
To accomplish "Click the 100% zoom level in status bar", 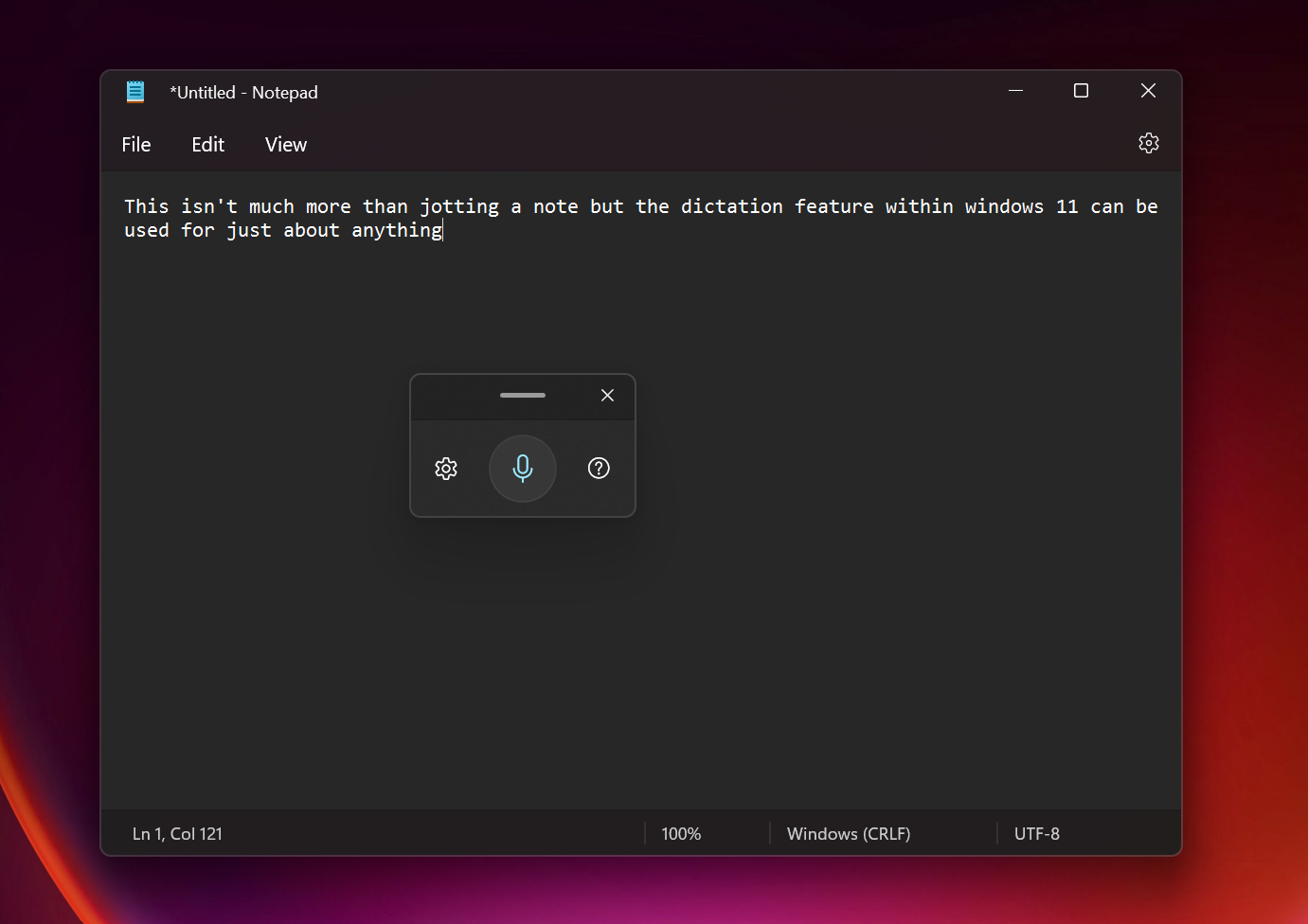I will pyautogui.click(x=681, y=834).
